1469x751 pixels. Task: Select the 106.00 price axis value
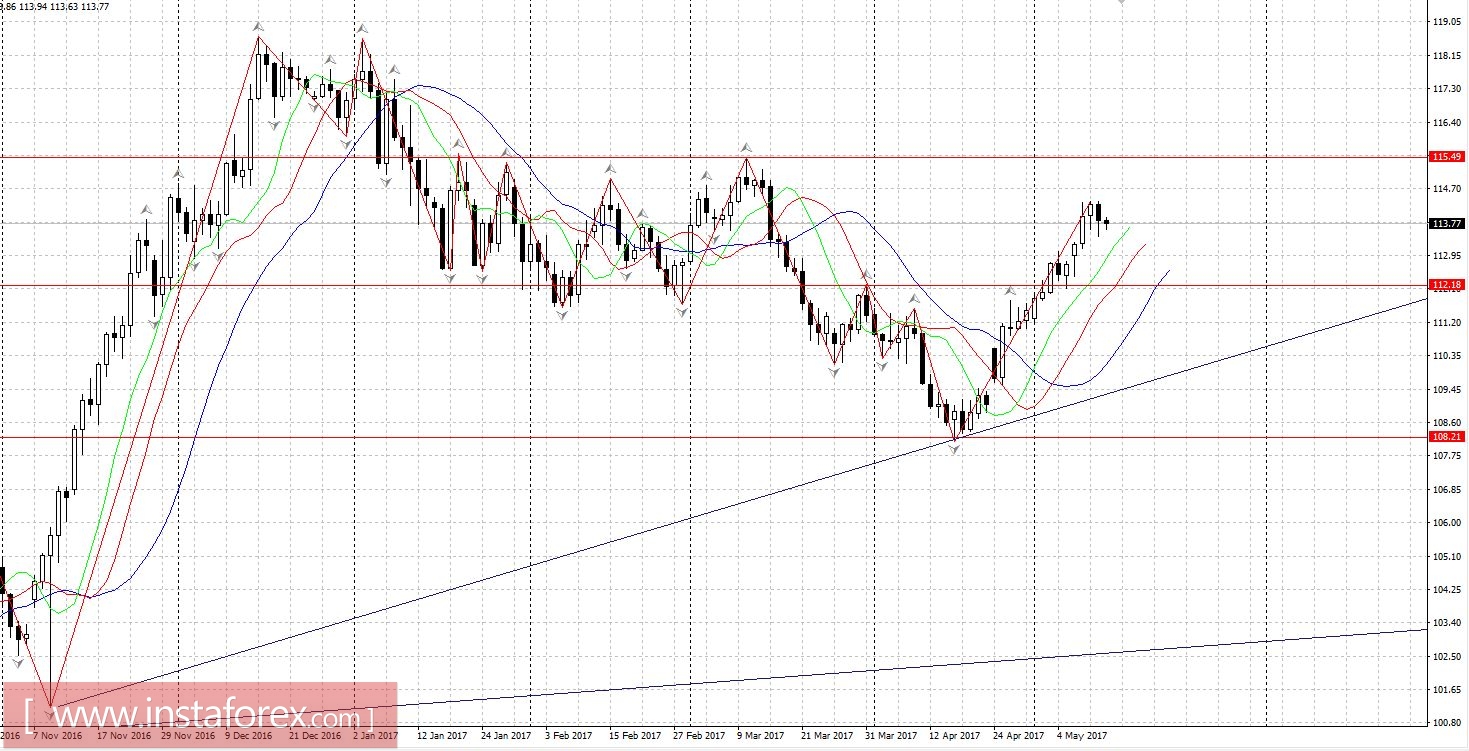tap(1446, 523)
